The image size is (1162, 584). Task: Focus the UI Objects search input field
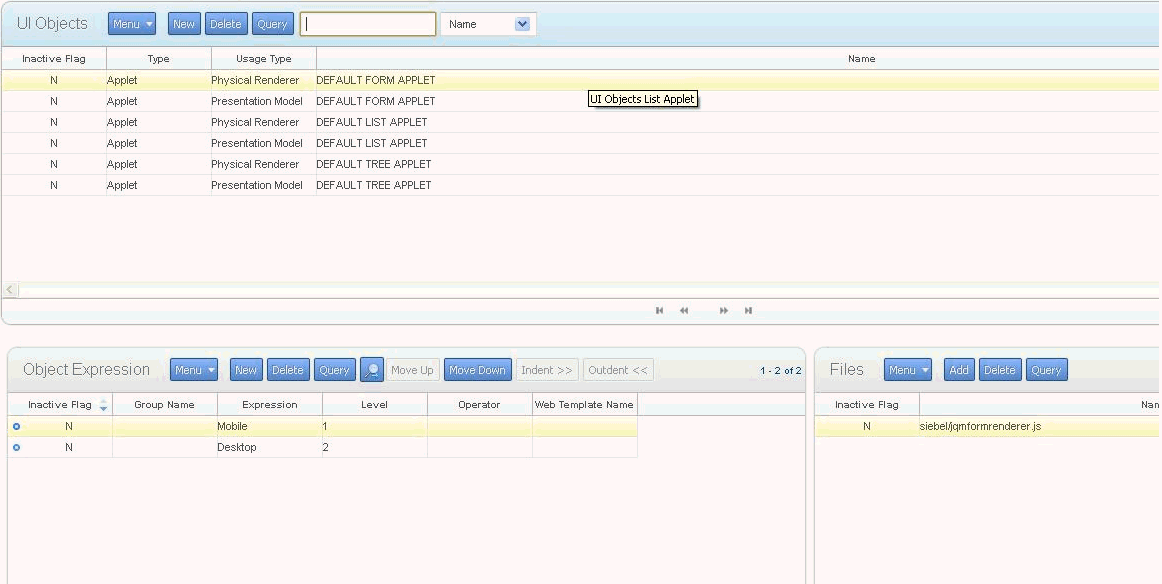[x=368, y=24]
